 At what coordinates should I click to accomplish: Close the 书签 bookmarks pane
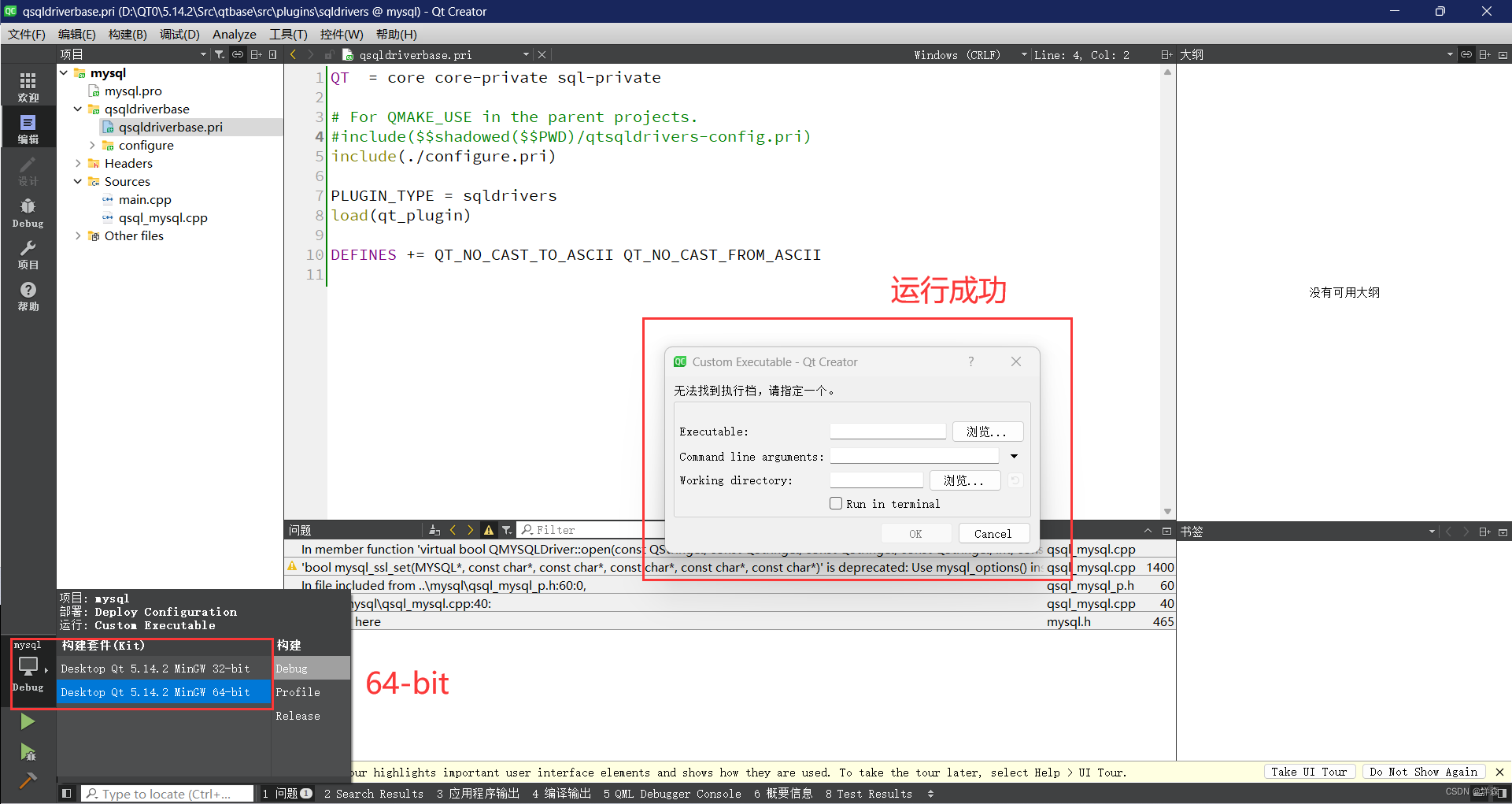point(1503,532)
